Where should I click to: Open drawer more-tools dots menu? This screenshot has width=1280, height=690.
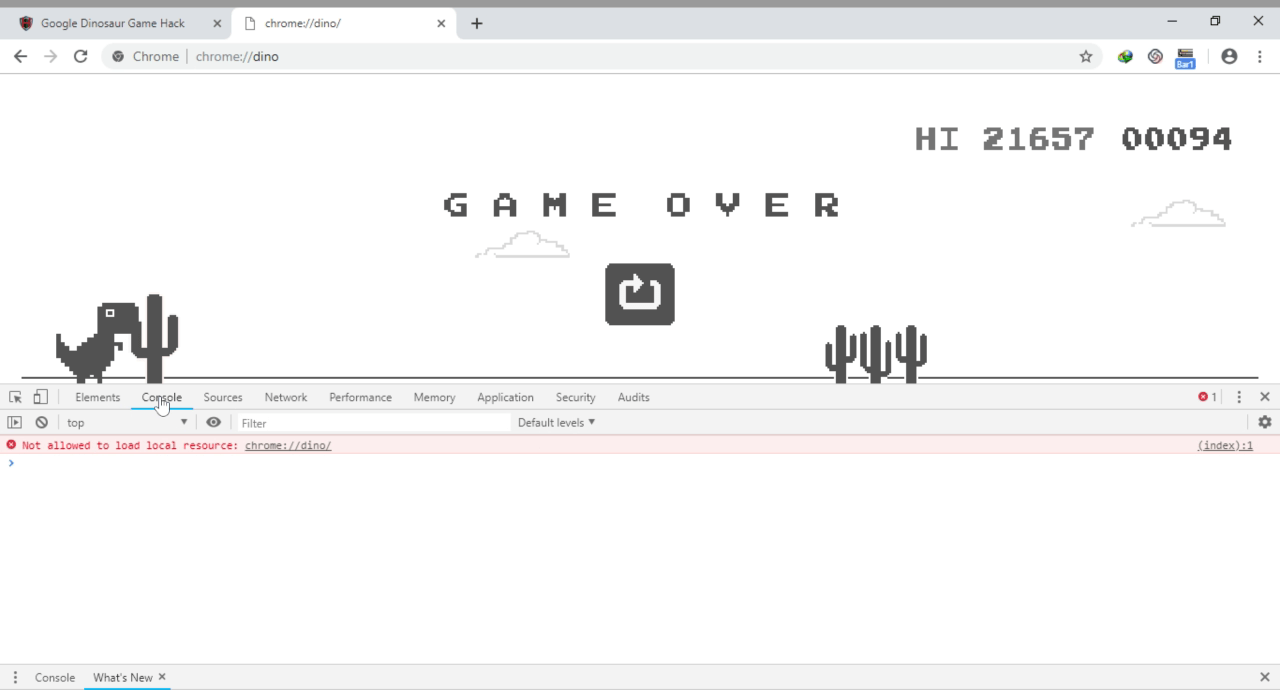tap(14, 677)
